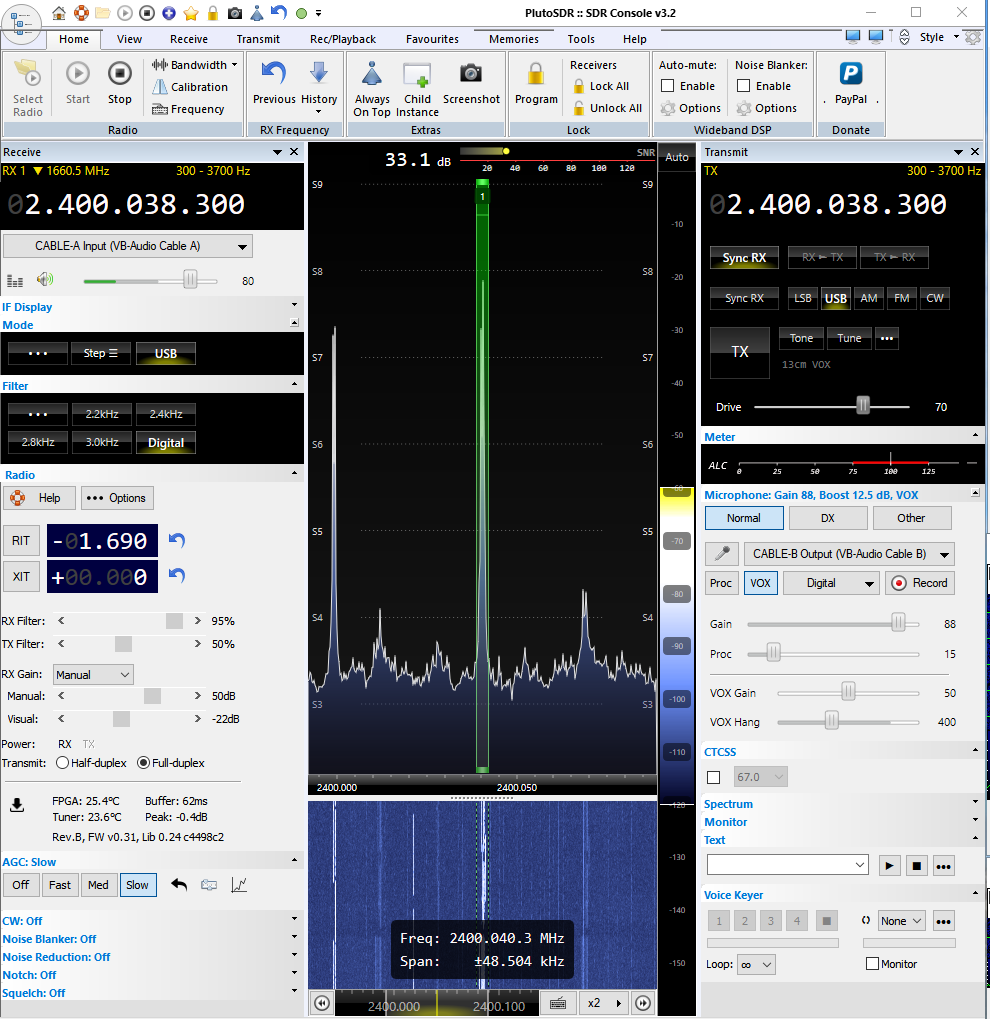Open Child Instance from Extras group

coord(417,75)
